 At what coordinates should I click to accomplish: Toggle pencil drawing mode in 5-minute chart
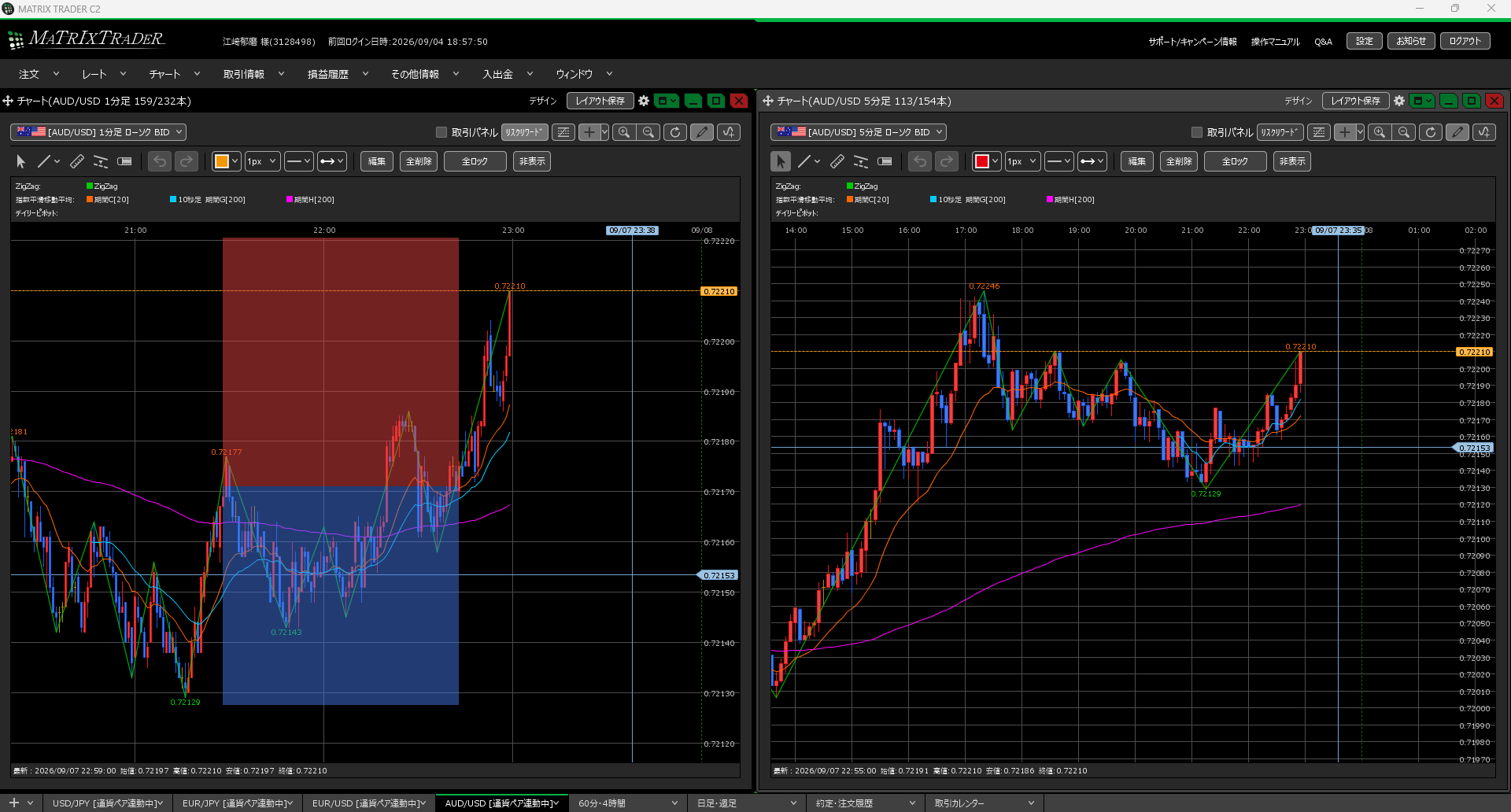(x=1457, y=132)
